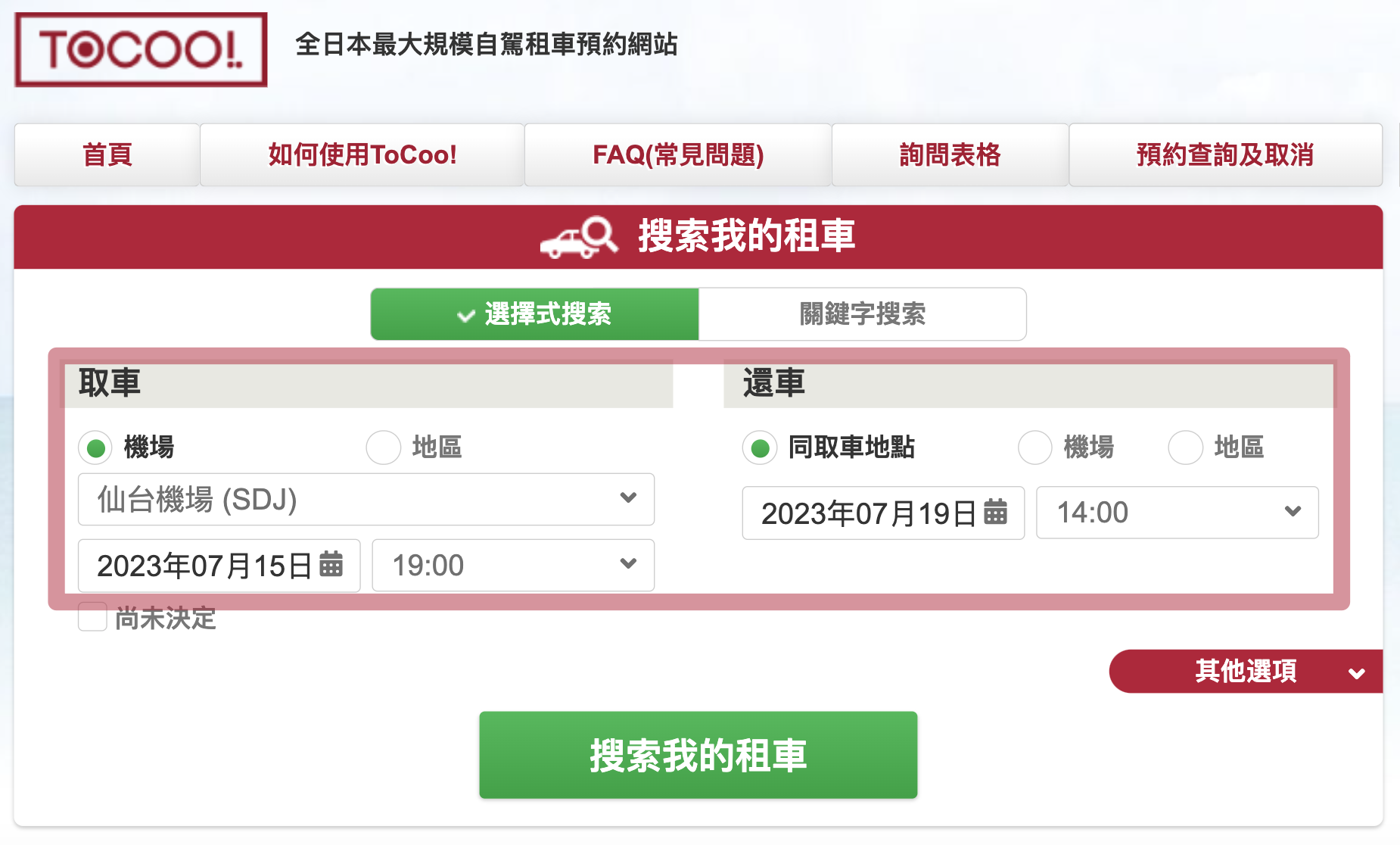Choose 地區 as return location type

click(1186, 448)
